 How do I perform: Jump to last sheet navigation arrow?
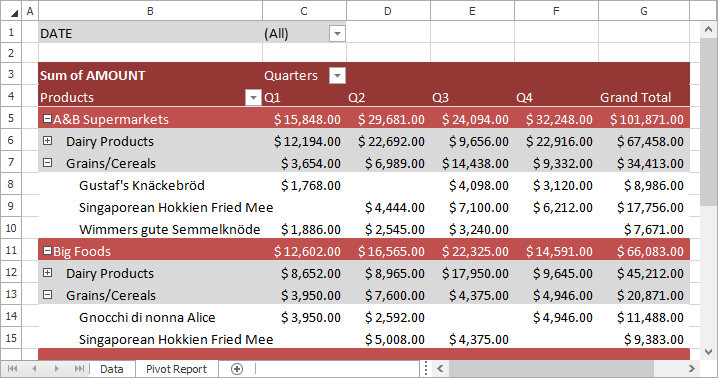pyautogui.click(x=79, y=369)
